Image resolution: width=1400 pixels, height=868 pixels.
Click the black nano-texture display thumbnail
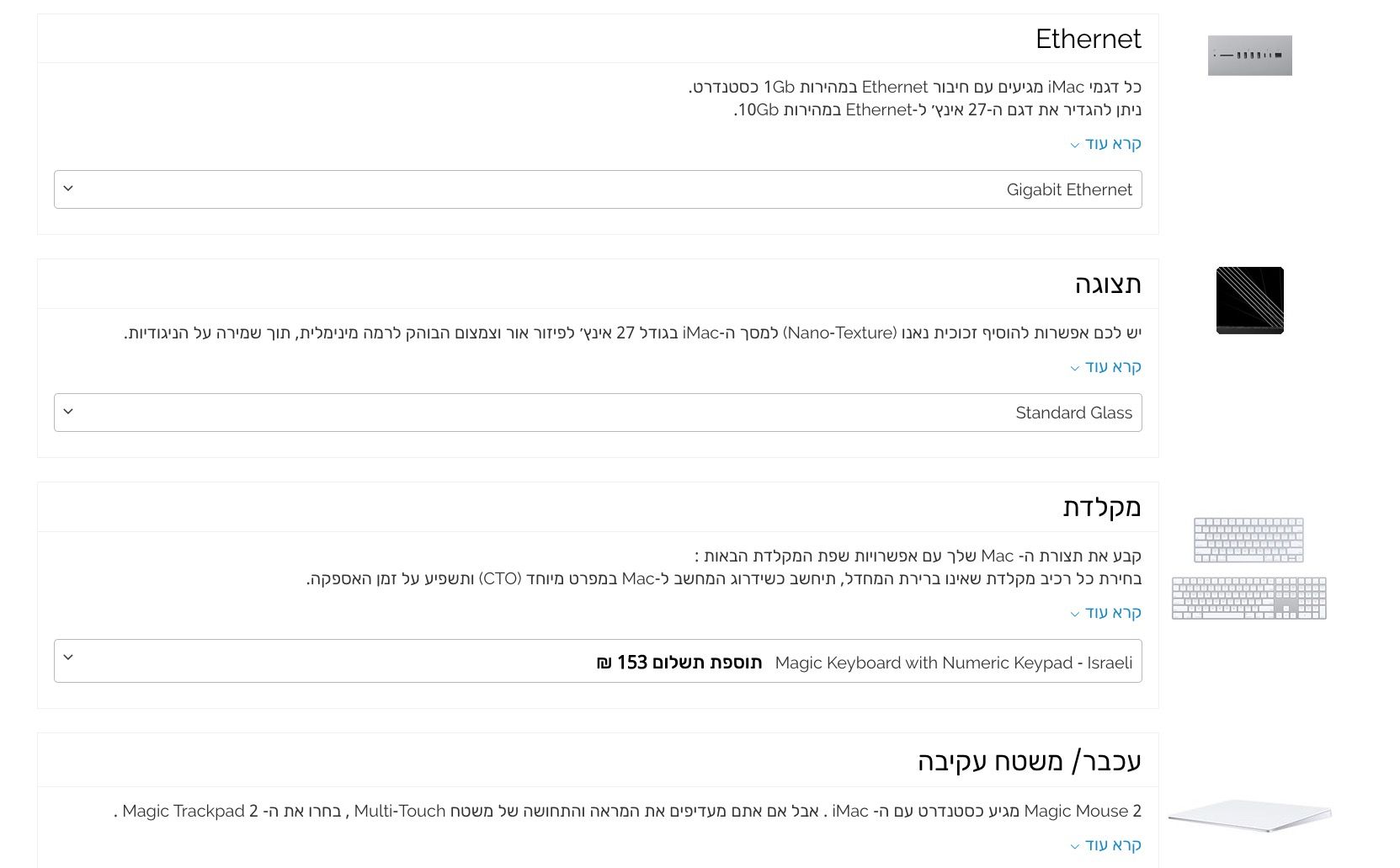pyautogui.click(x=1249, y=301)
